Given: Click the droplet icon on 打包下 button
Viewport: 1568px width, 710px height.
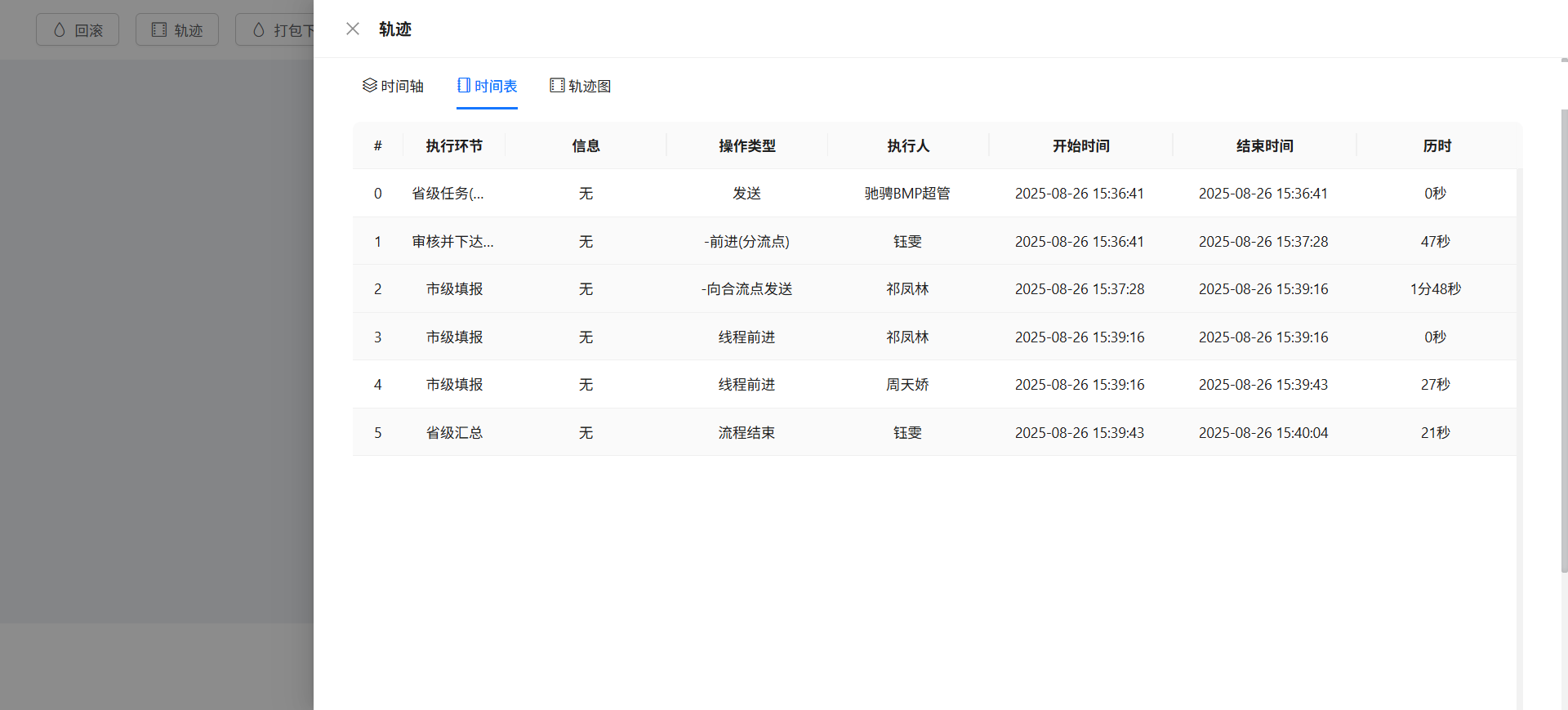Looking at the screenshot, I should tap(259, 29).
